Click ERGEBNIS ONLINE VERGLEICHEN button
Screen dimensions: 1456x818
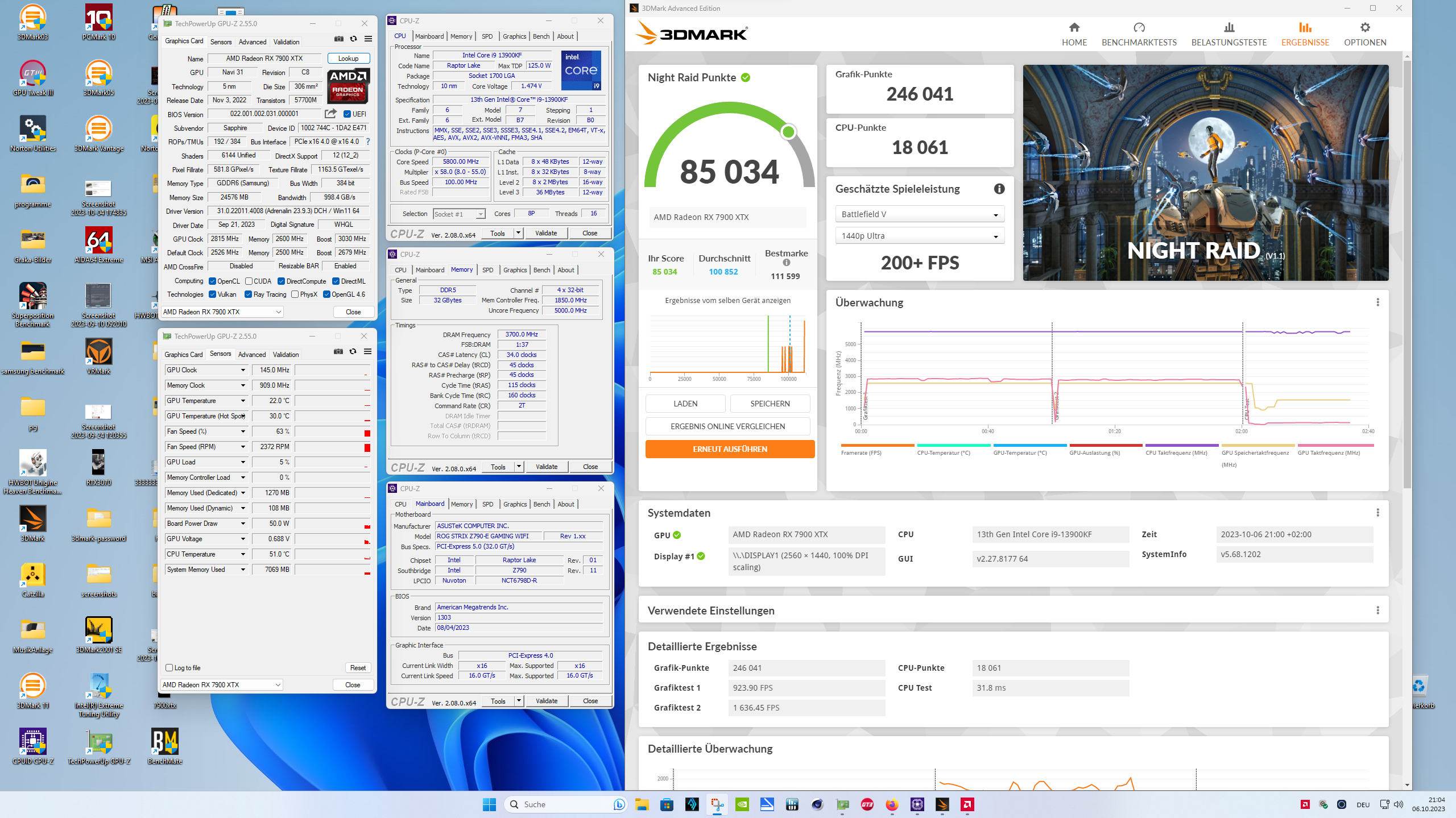tap(727, 426)
